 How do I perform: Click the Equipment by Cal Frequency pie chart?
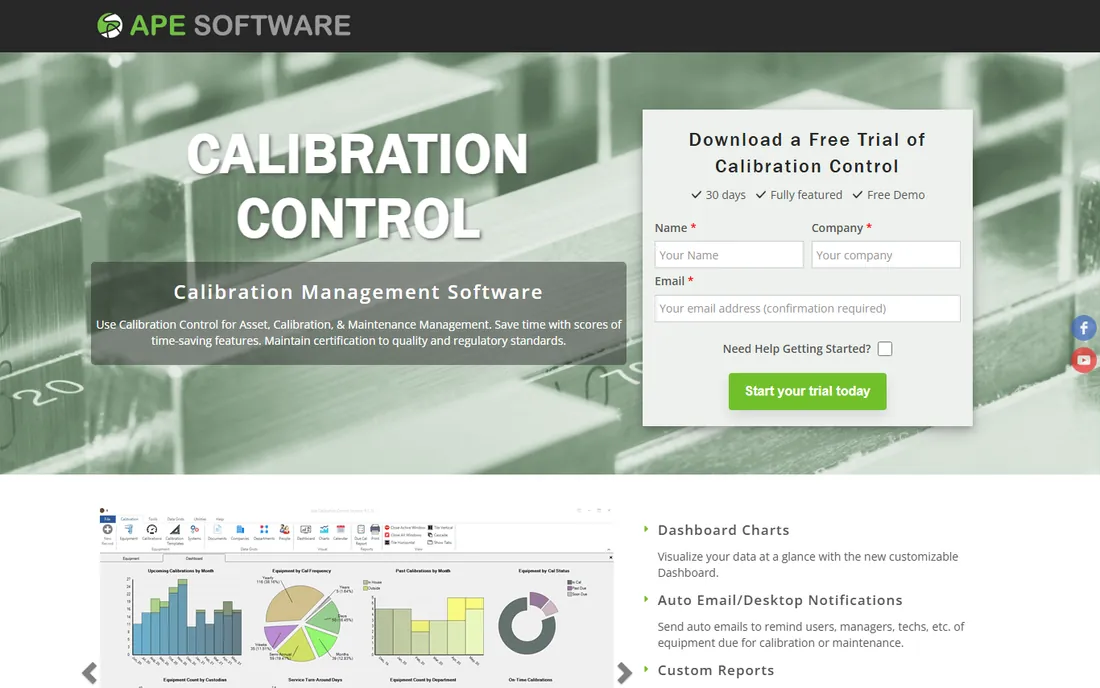[x=303, y=616]
